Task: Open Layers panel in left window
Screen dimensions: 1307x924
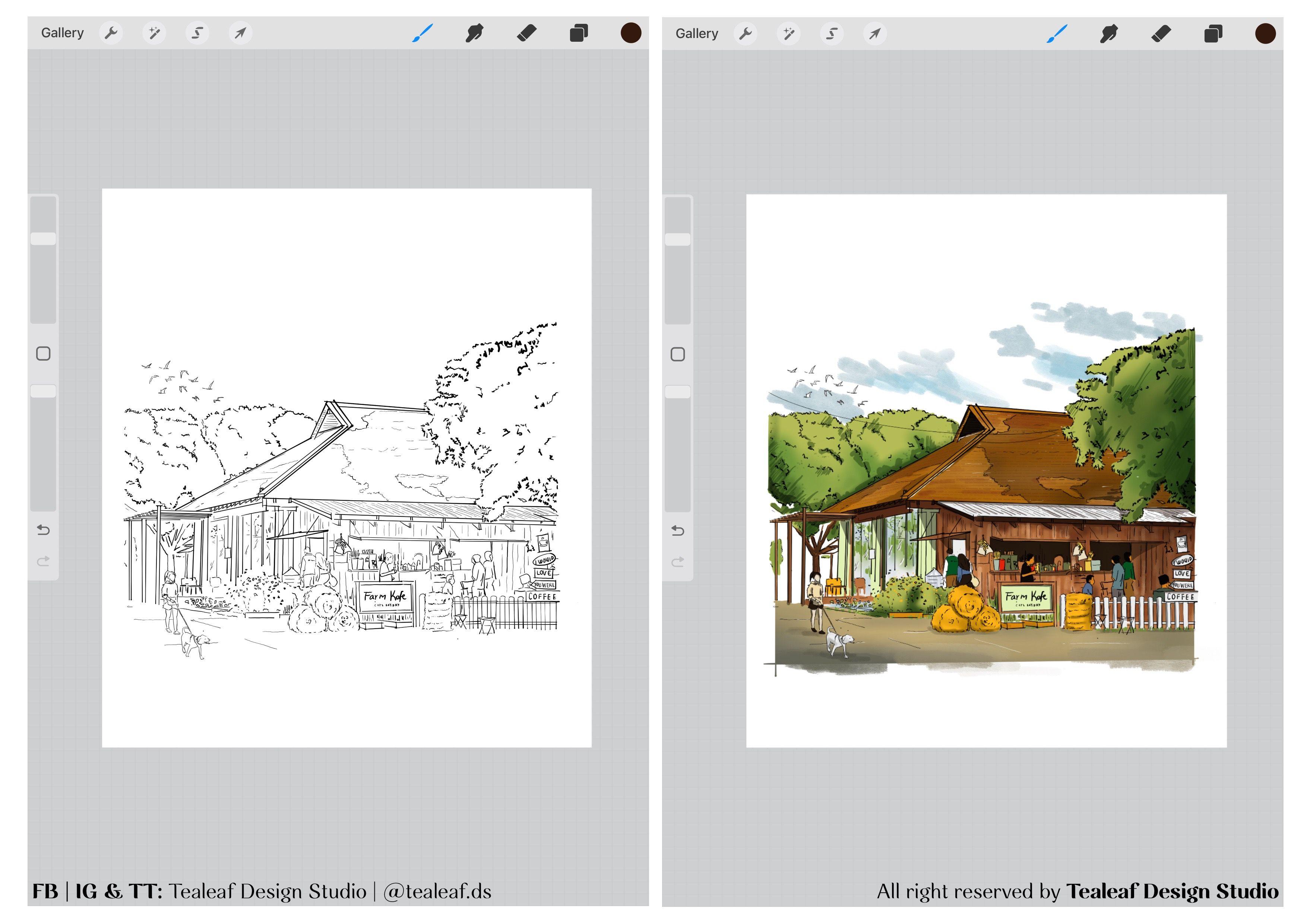Action: (578, 33)
